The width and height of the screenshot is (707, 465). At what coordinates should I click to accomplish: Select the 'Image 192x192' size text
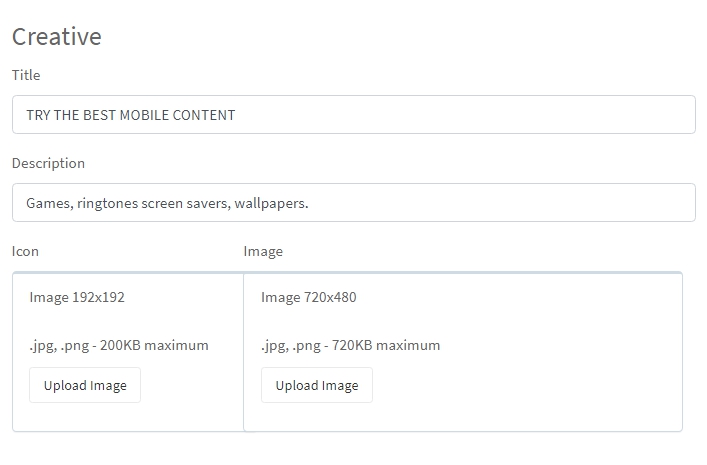[77, 298]
